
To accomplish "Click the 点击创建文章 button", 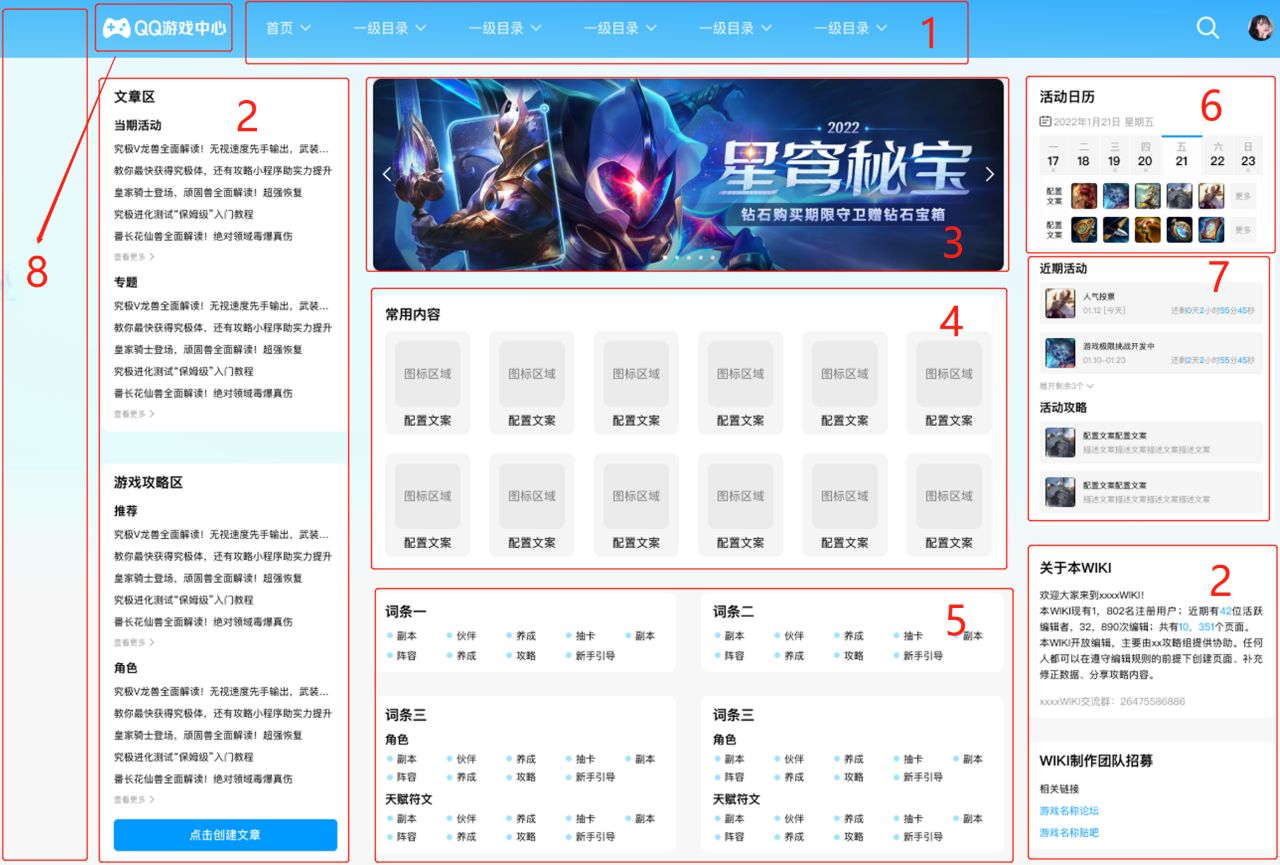I will (225, 835).
